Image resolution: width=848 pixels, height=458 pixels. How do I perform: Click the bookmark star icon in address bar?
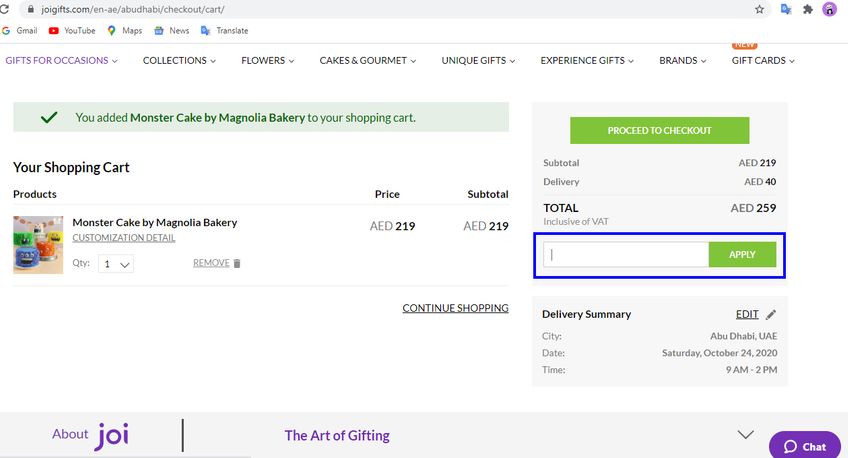tap(759, 9)
